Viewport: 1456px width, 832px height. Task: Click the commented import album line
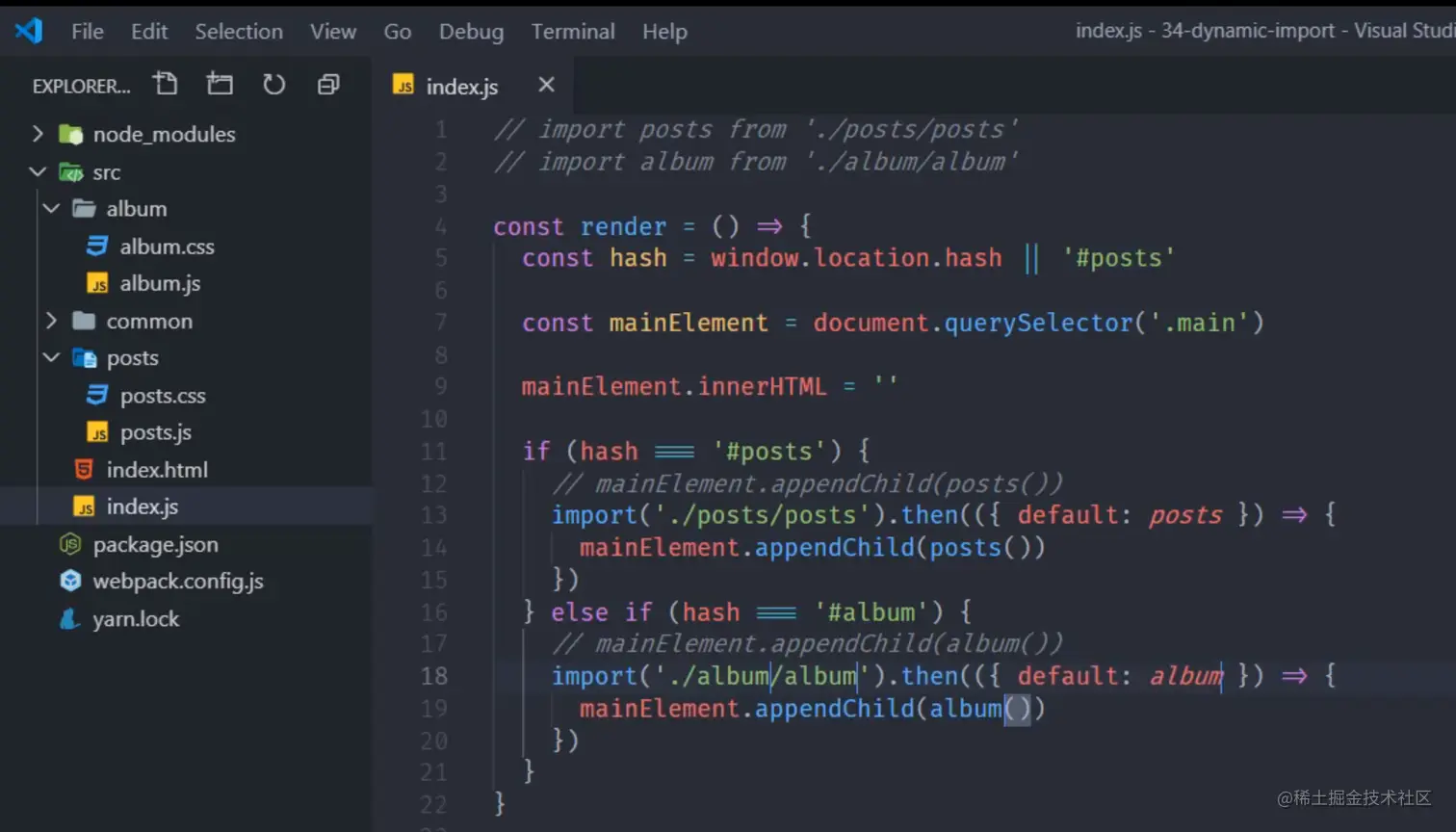coord(756,162)
